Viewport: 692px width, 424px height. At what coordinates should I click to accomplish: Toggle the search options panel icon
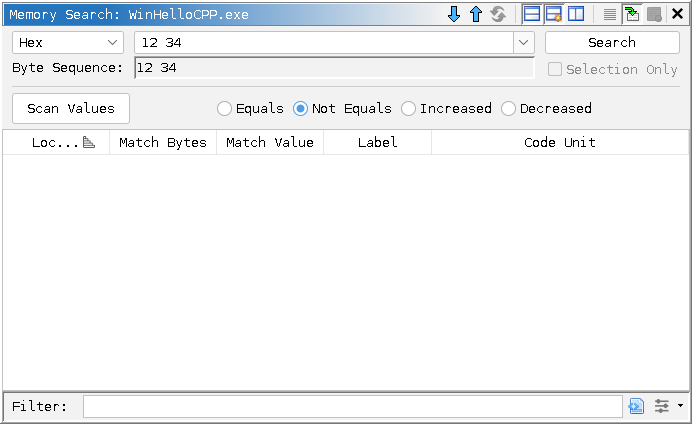[532, 14]
